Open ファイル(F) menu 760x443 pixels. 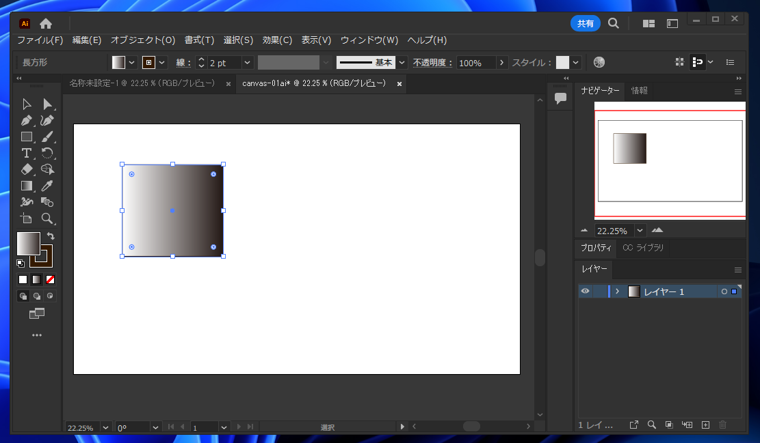point(40,40)
